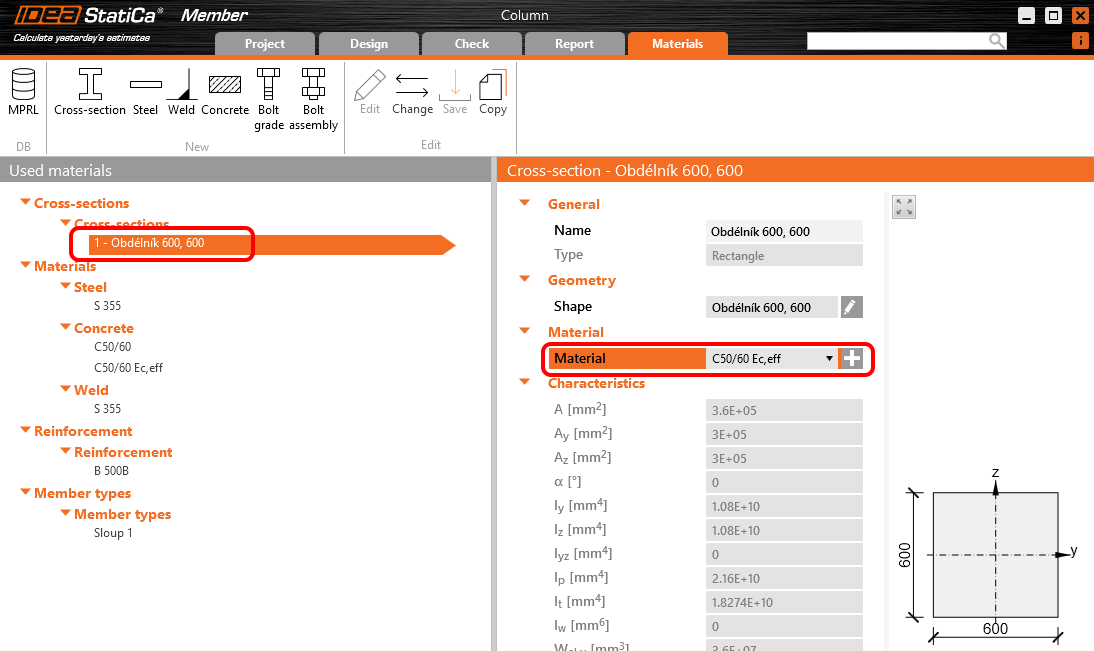Open the Report tab
This screenshot has height=651, width=1094.
[574, 44]
